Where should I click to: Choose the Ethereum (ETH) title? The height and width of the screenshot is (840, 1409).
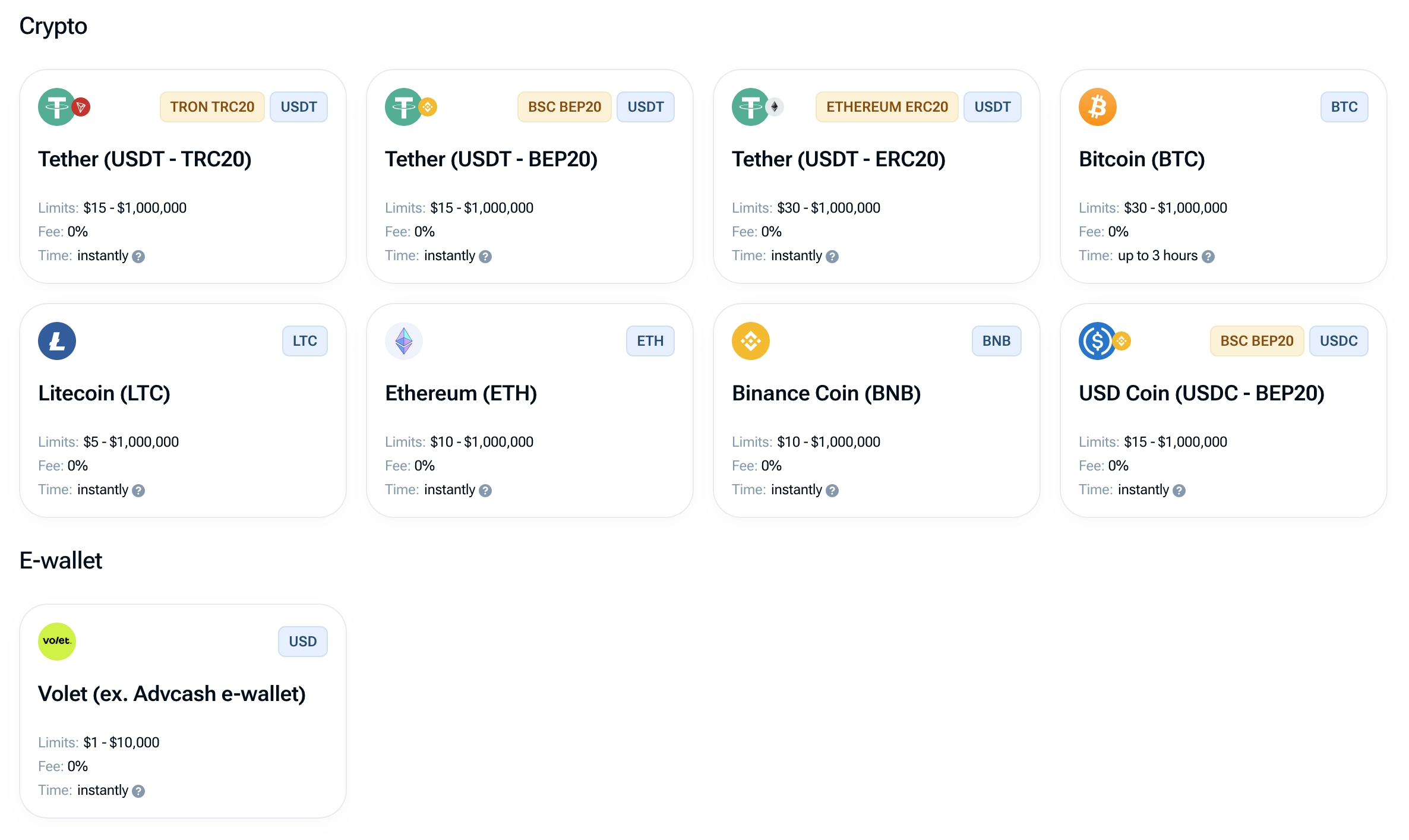click(461, 393)
